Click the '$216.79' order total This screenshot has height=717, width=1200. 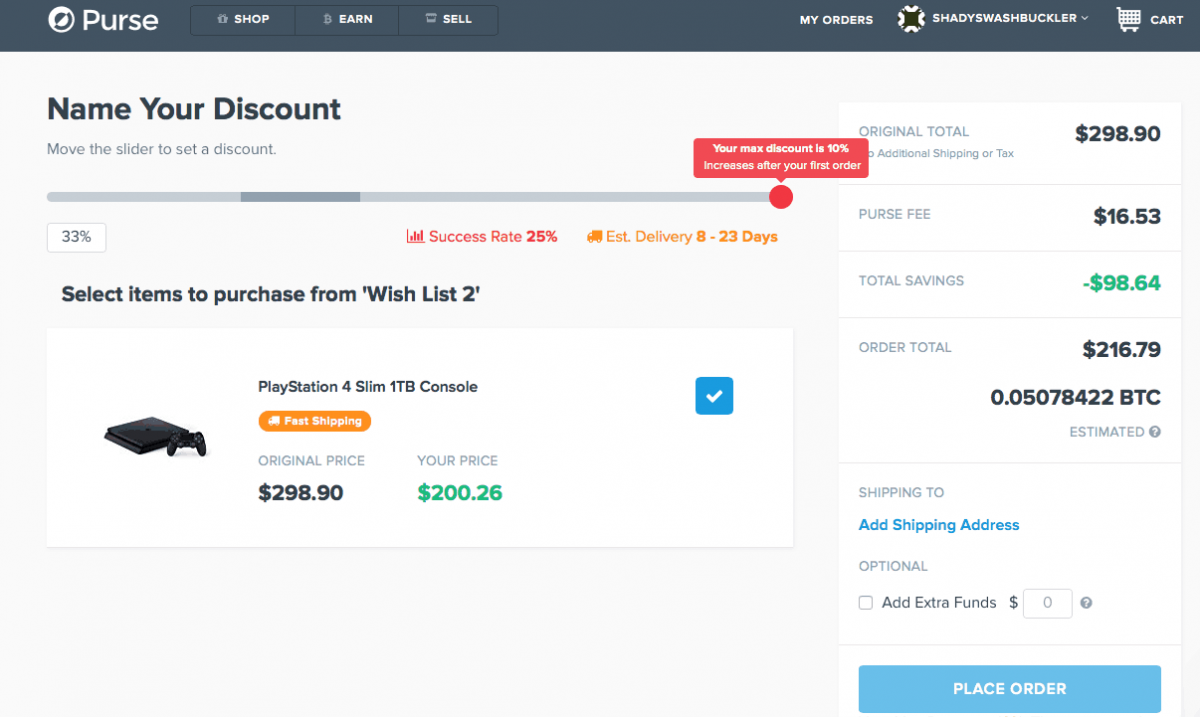click(x=1122, y=350)
